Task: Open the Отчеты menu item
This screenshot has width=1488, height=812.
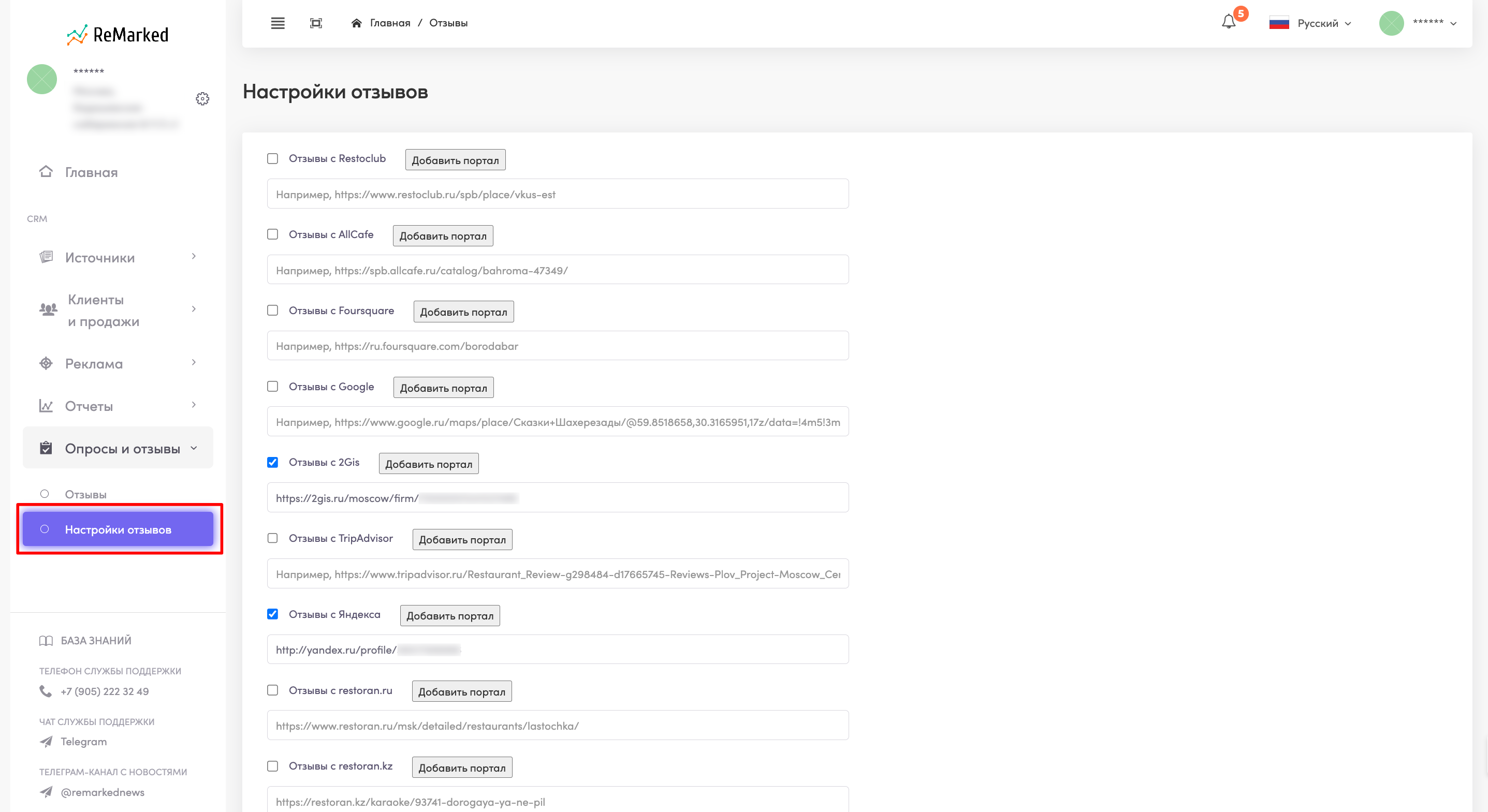Action: click(89, 407)
